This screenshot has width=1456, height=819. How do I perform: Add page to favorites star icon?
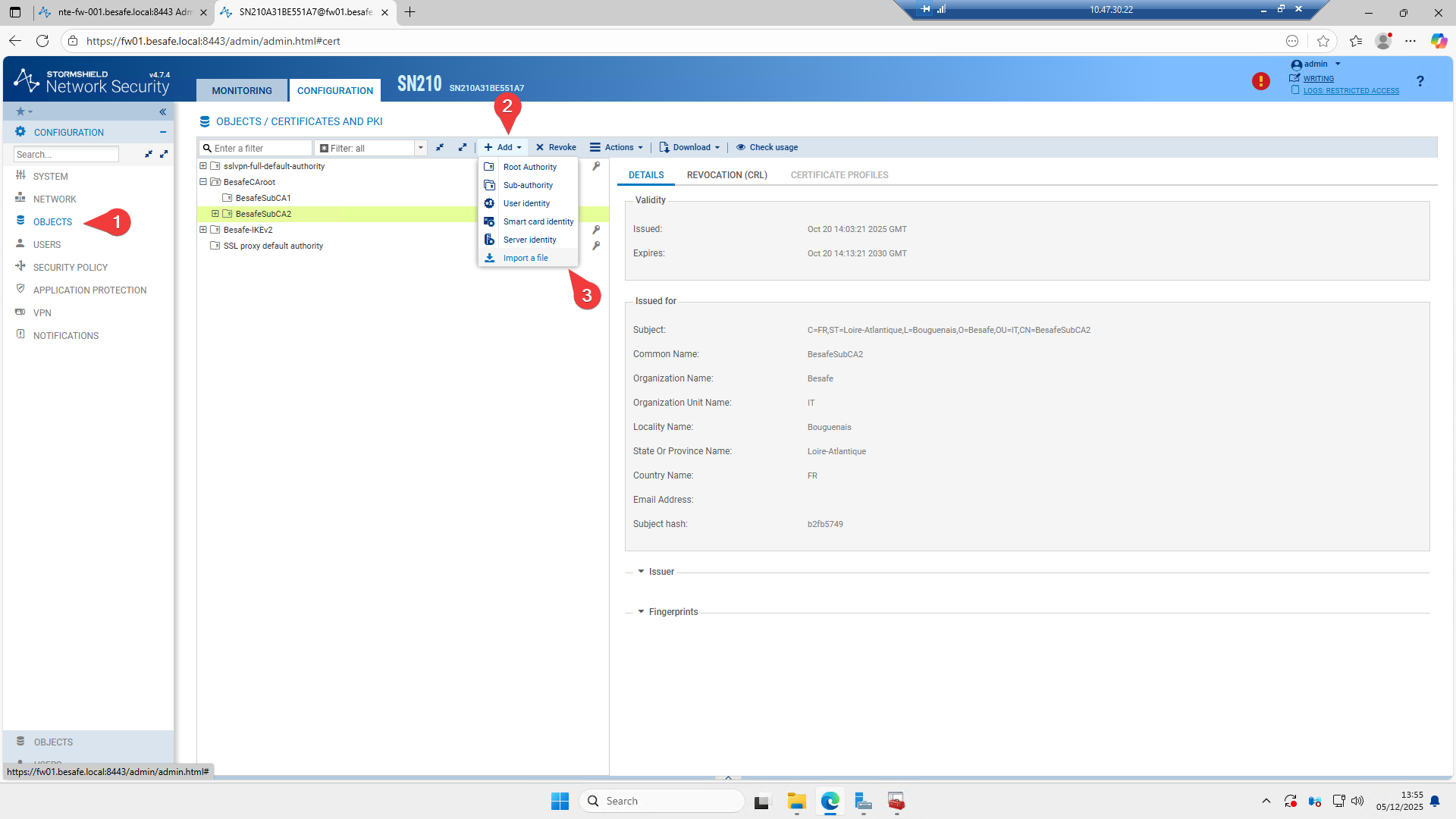1323,41
